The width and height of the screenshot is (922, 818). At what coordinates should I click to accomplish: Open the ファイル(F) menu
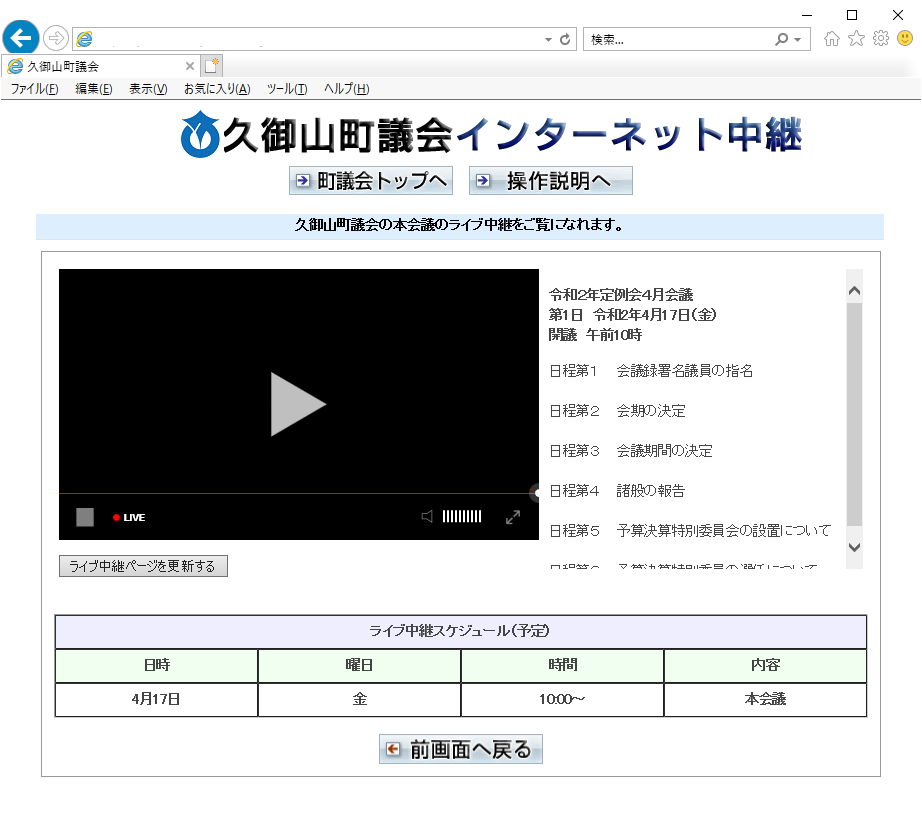tap(34, 89)
